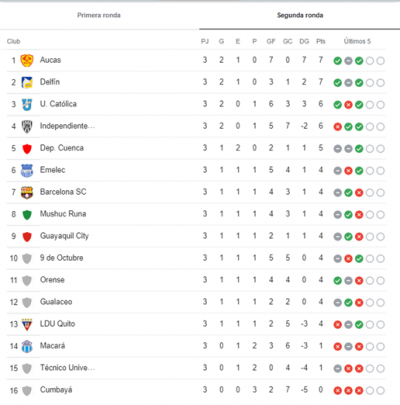Switch to the Primera ronda tab
This screenshot has height=405, width=400.
(x=99, y=15)
